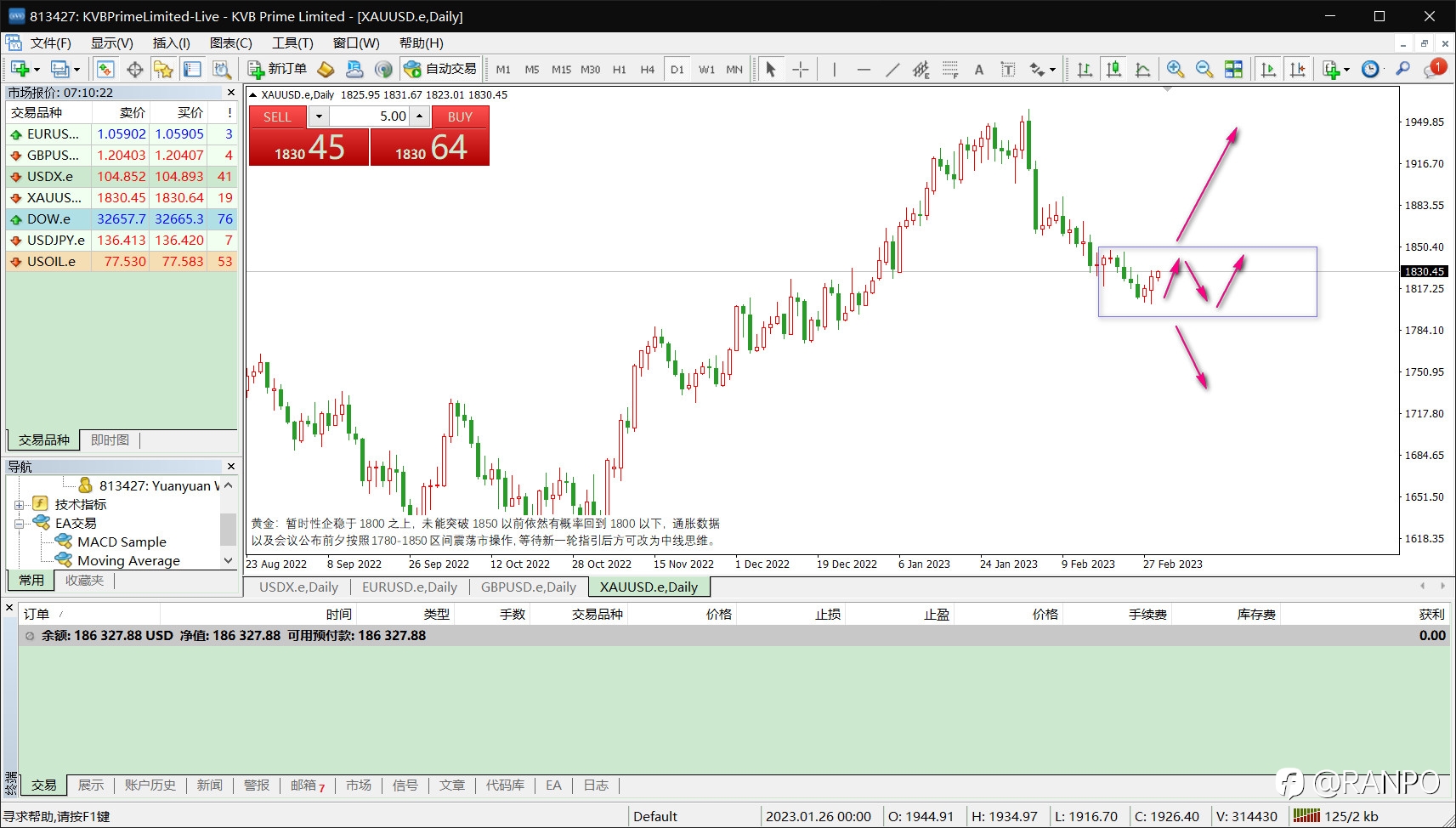Open the lot volume dropdown arrow
Image resolution: width=1456 pixels, height=828 pixels.
319,116
